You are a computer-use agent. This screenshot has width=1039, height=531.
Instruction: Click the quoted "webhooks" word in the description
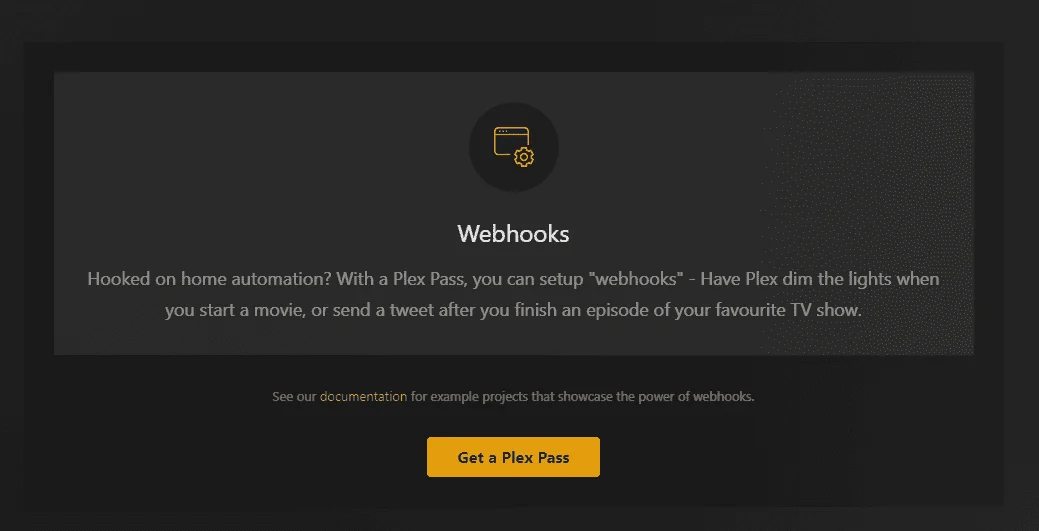point(635,278)
